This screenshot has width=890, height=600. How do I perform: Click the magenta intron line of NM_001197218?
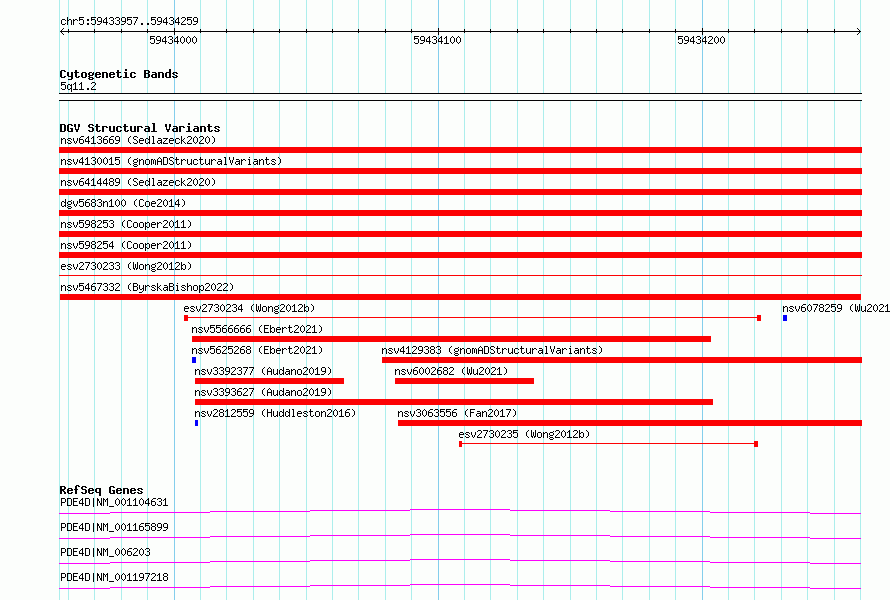coord(460,586)
